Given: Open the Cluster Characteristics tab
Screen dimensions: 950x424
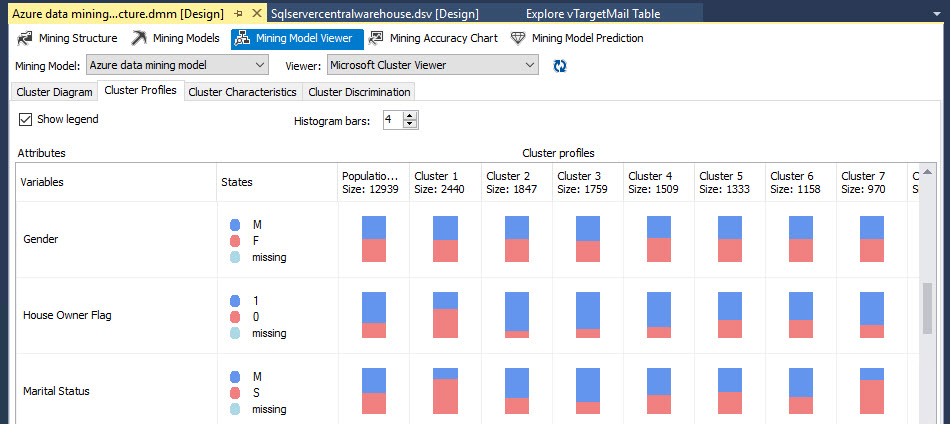Looking at the screenshot, I should click(242, 92).
